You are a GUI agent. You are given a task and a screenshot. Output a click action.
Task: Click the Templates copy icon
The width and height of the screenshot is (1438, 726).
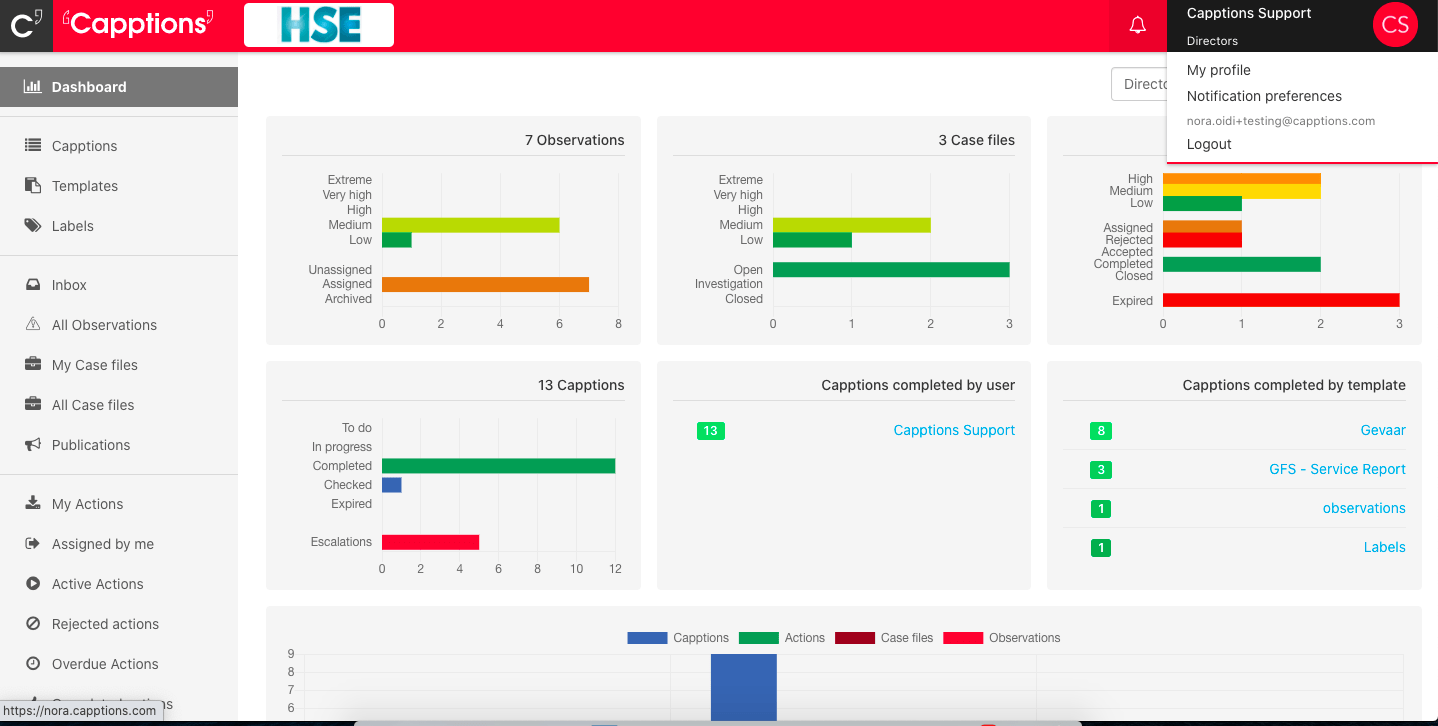(33, 186)
